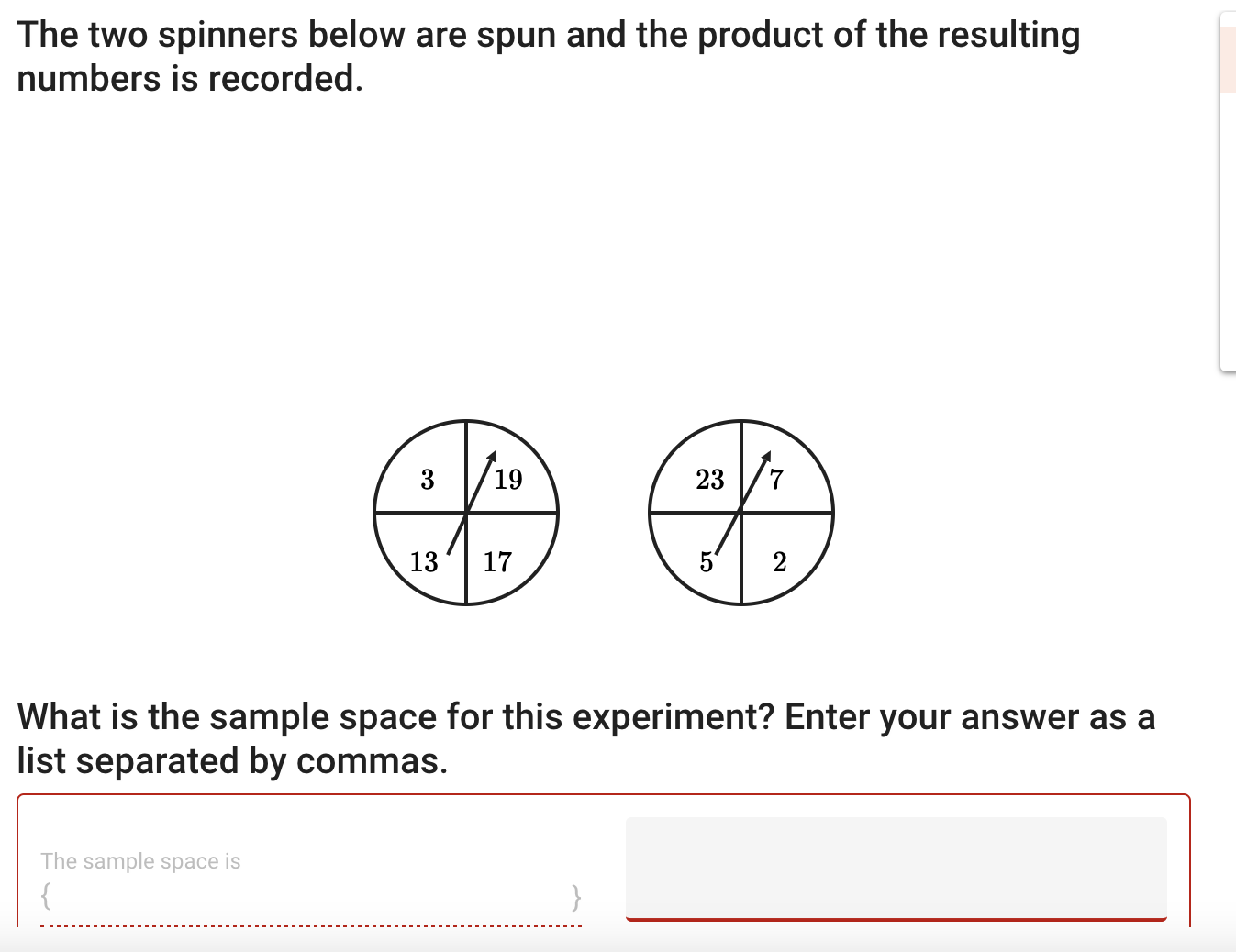Screen dimensions: 1236x952
Task: Select the number 7 on the right spinner
Action: click(777, 479)
